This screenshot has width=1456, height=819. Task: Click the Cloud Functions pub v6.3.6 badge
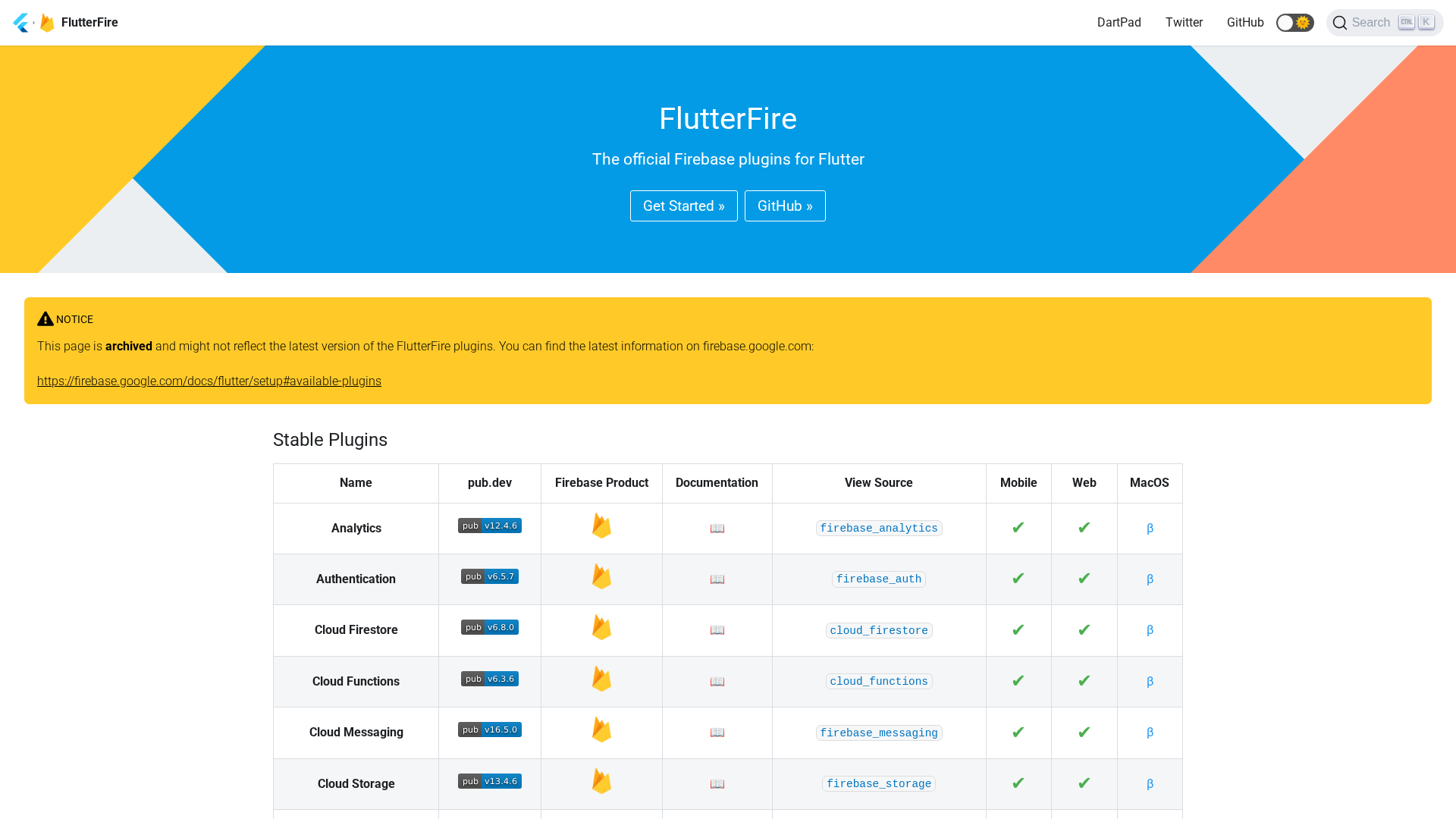(x=490, y=679)
